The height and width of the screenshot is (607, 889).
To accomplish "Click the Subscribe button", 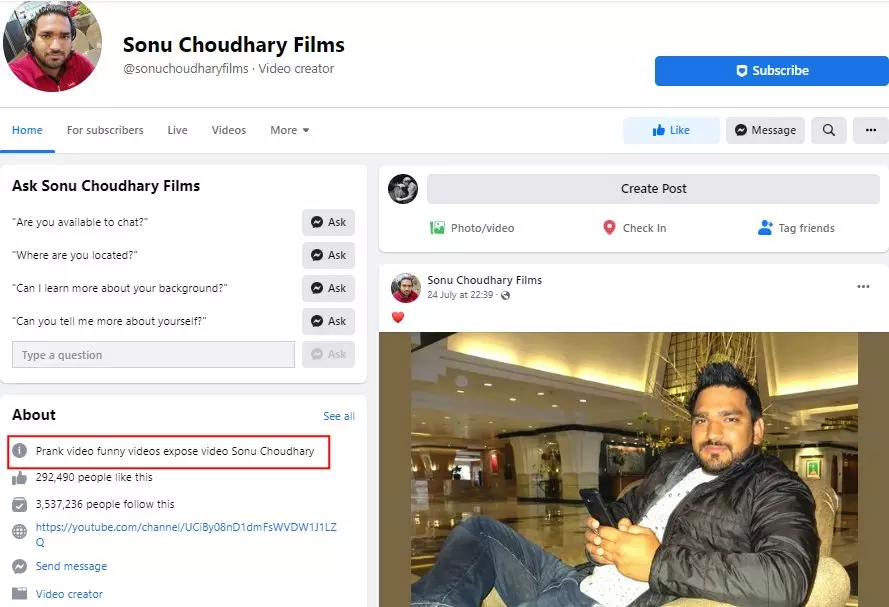I will pyautogui.click(x=772, y=71).
